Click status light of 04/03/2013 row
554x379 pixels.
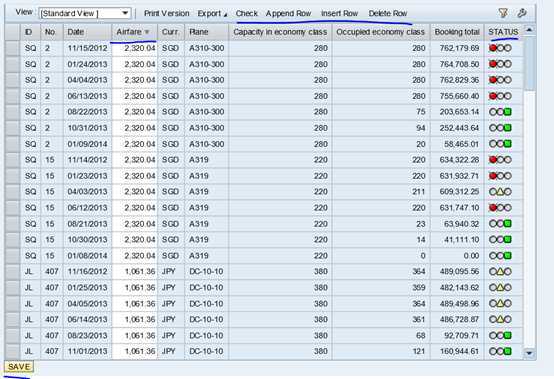(500, 192)
